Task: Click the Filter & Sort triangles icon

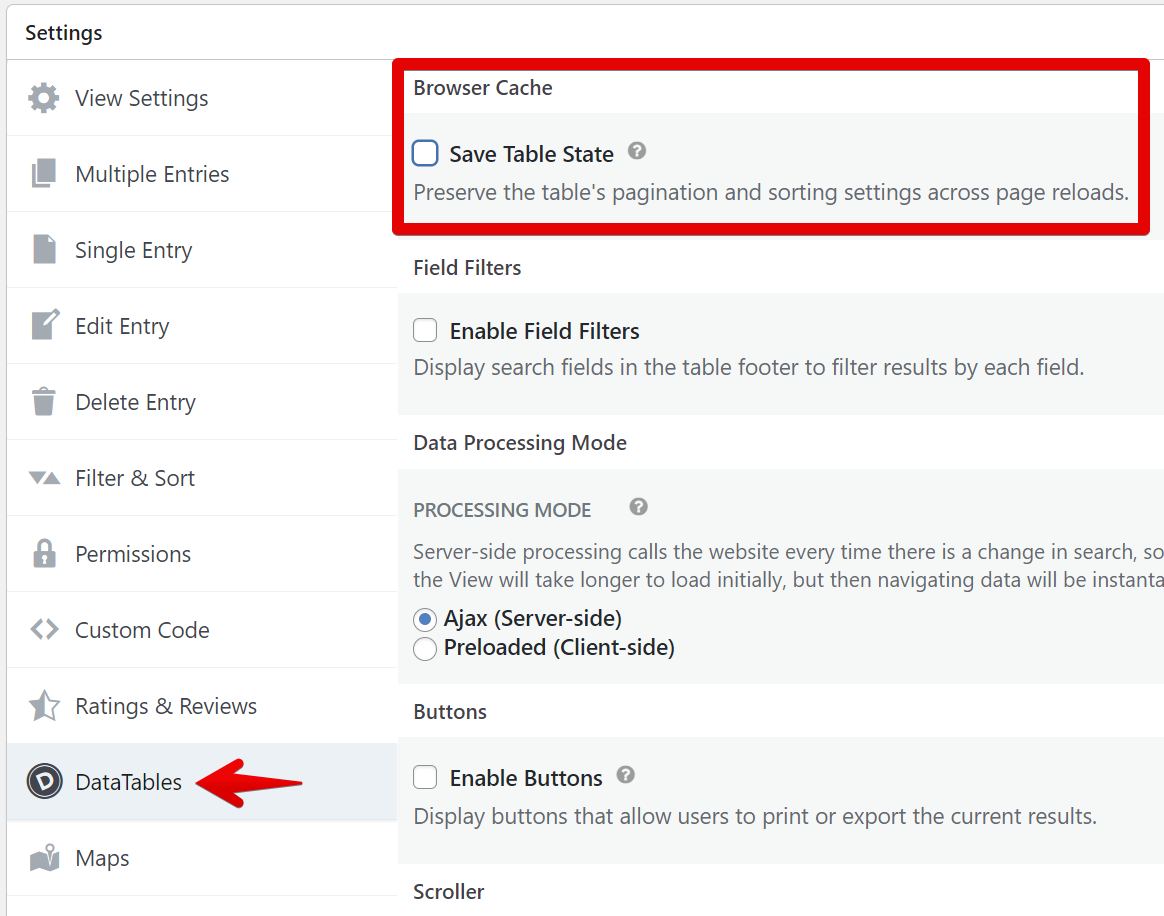Action: [x=44, y=478]
